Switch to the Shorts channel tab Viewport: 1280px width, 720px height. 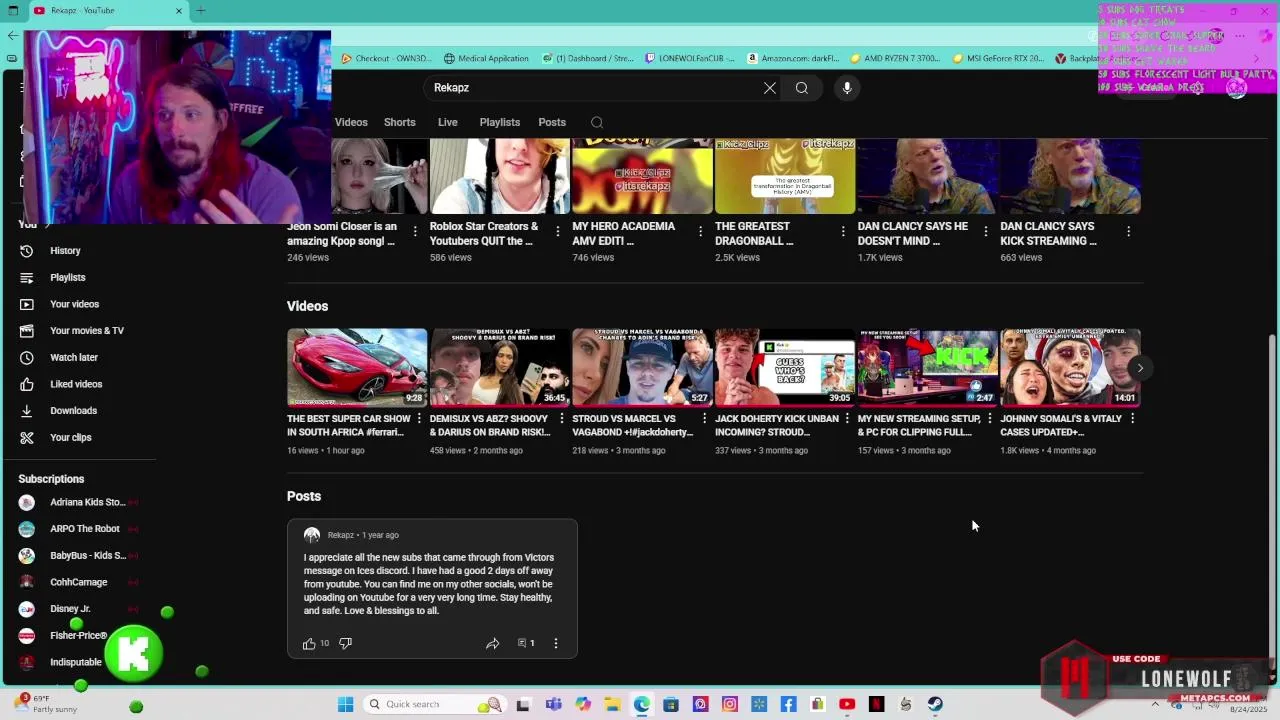[x=400, y=123]
